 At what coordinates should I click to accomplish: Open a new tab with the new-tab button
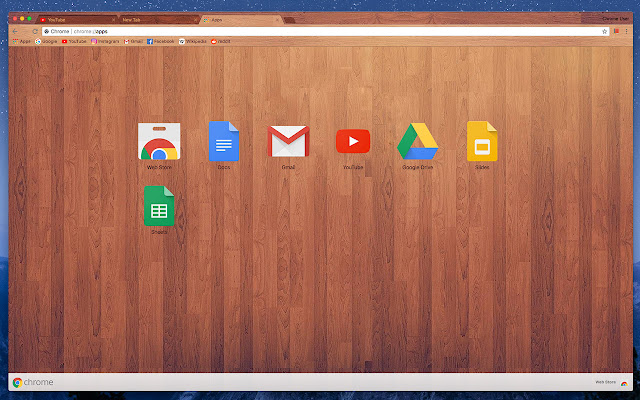click(x=289, y=20)
